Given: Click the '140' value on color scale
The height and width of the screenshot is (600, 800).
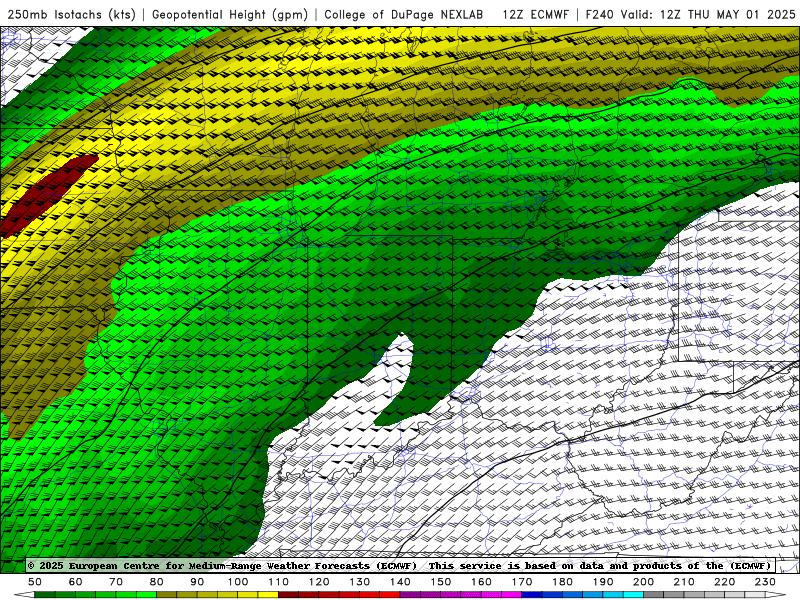Looking at the screenshot, I should [400, 582].
